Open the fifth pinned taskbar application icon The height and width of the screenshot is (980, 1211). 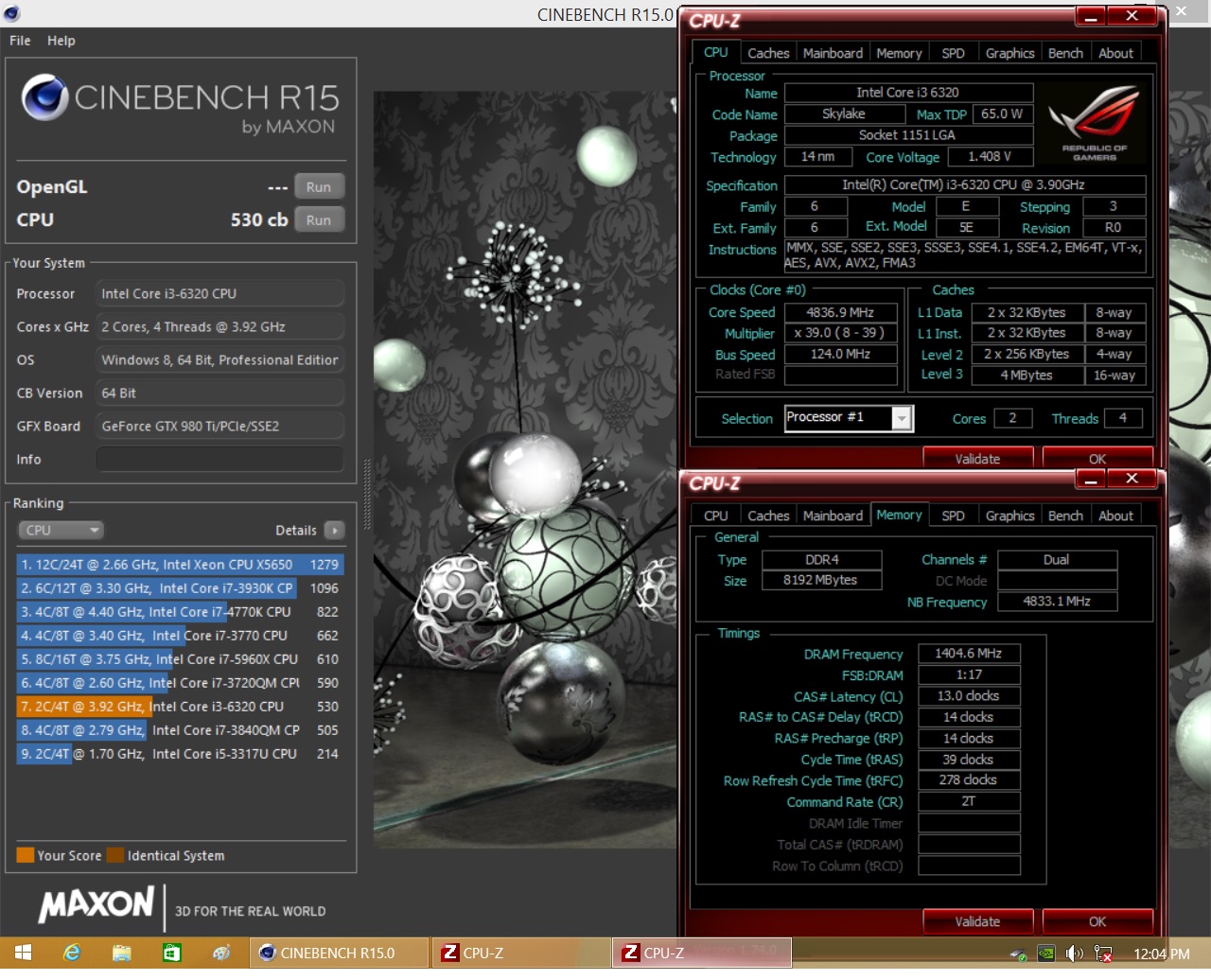pos(221,953)
